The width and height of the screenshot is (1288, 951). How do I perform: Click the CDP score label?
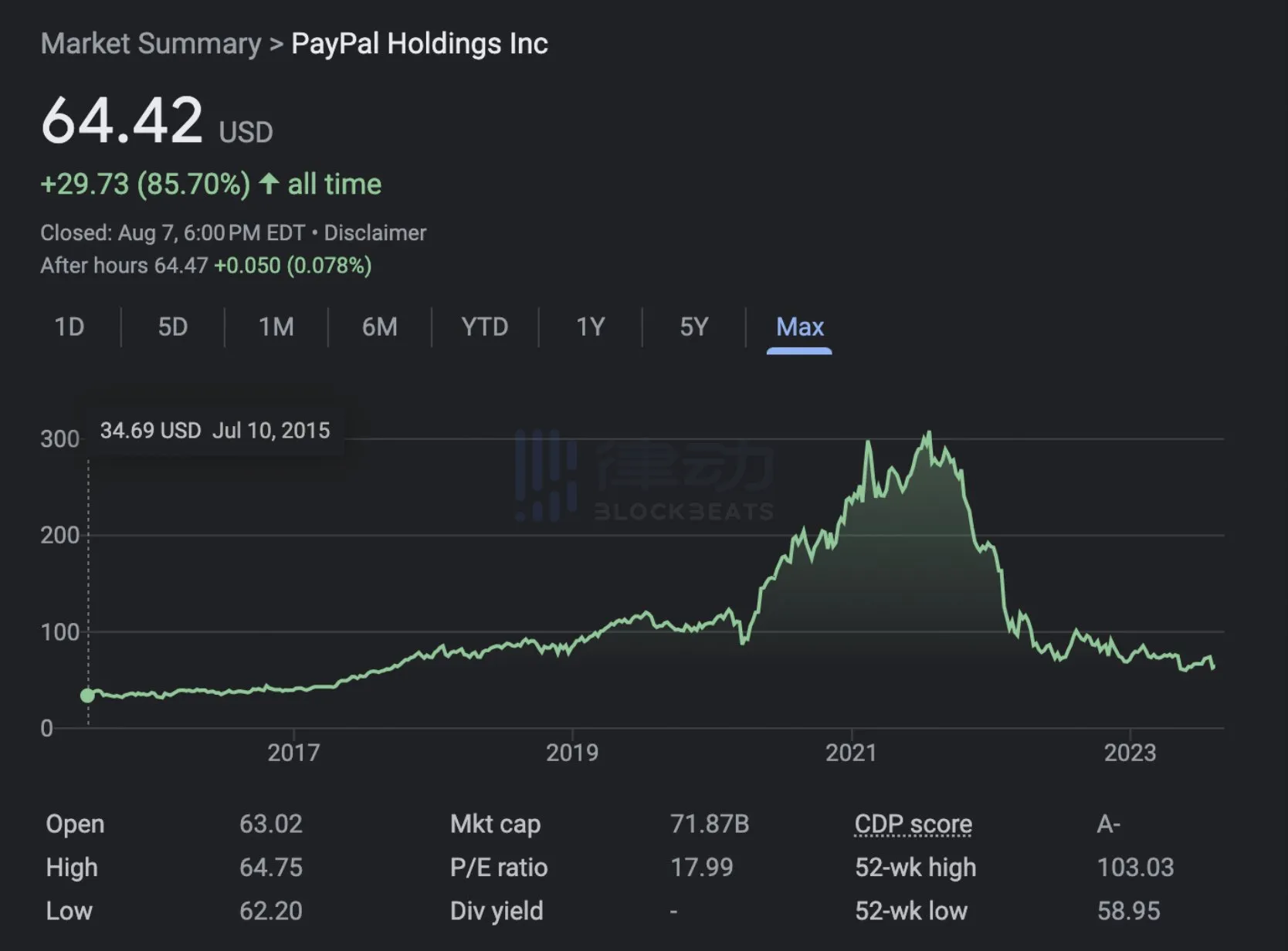pos(913,824)
